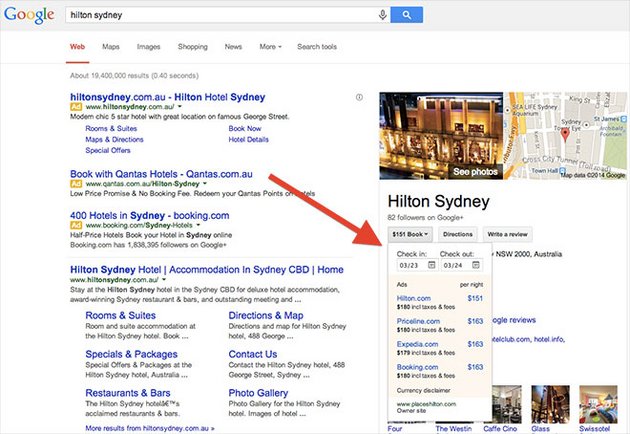This screenshot has width=630, height=434.
Task: Switch to the Maps tab
Action: coord(111,47)
